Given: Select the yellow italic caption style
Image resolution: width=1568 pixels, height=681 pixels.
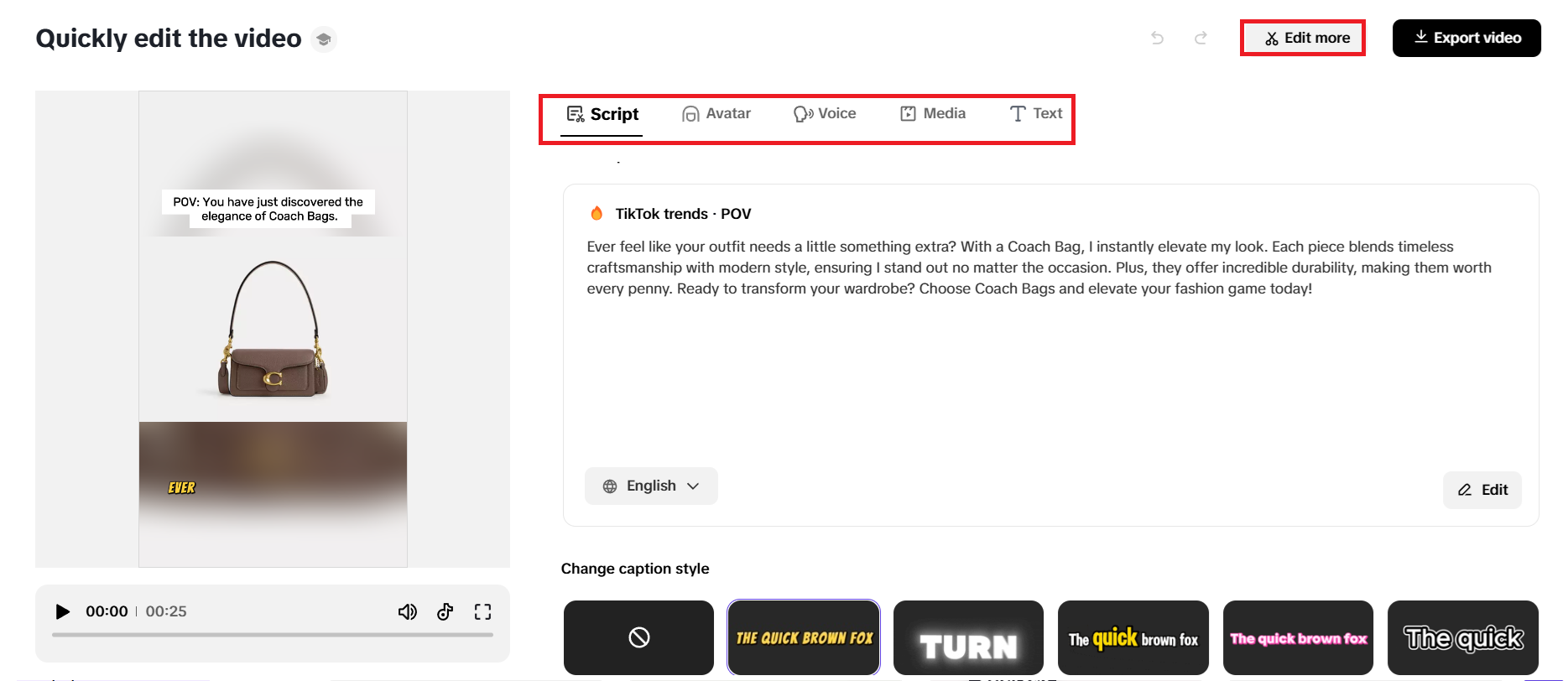Looking at the screenshot, I should pos(804,637).
